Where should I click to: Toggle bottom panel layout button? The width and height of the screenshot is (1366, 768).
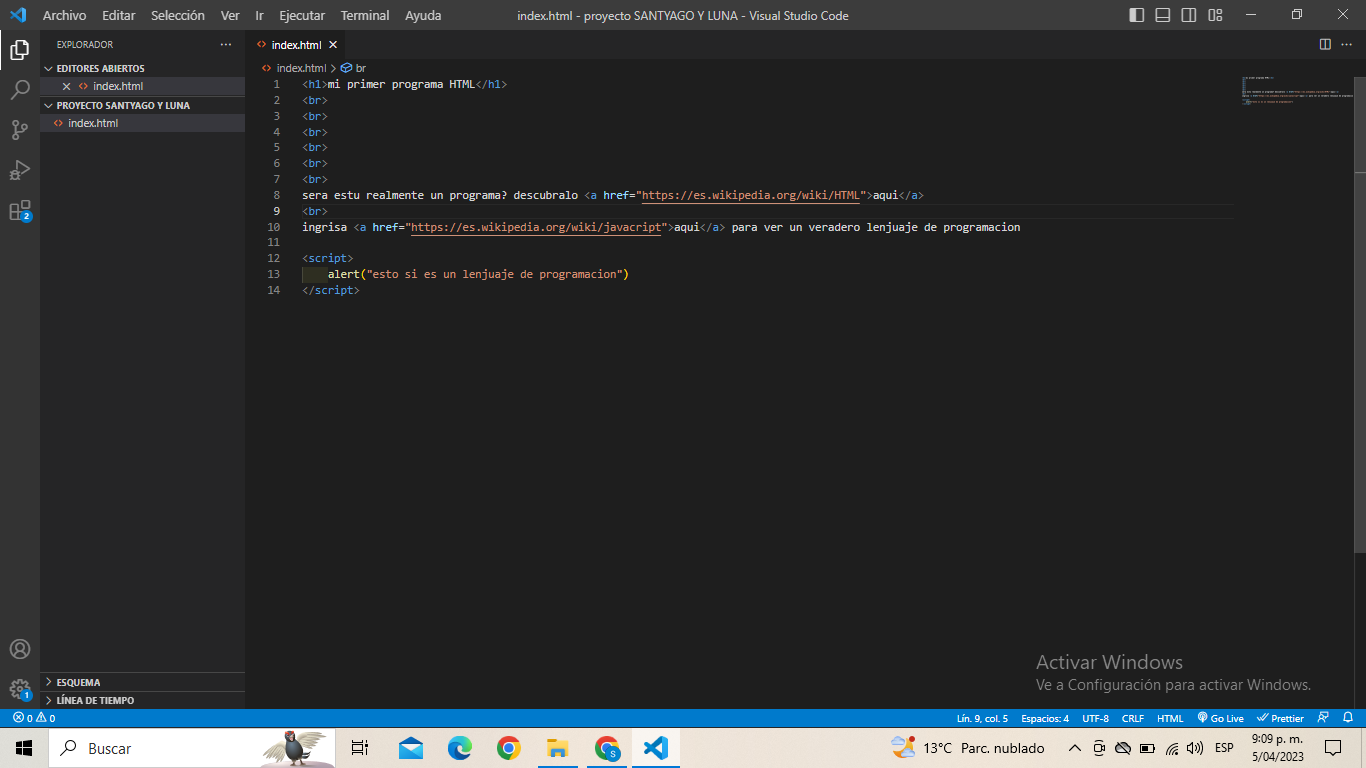pyautogui.click(x=1163, y=15)
